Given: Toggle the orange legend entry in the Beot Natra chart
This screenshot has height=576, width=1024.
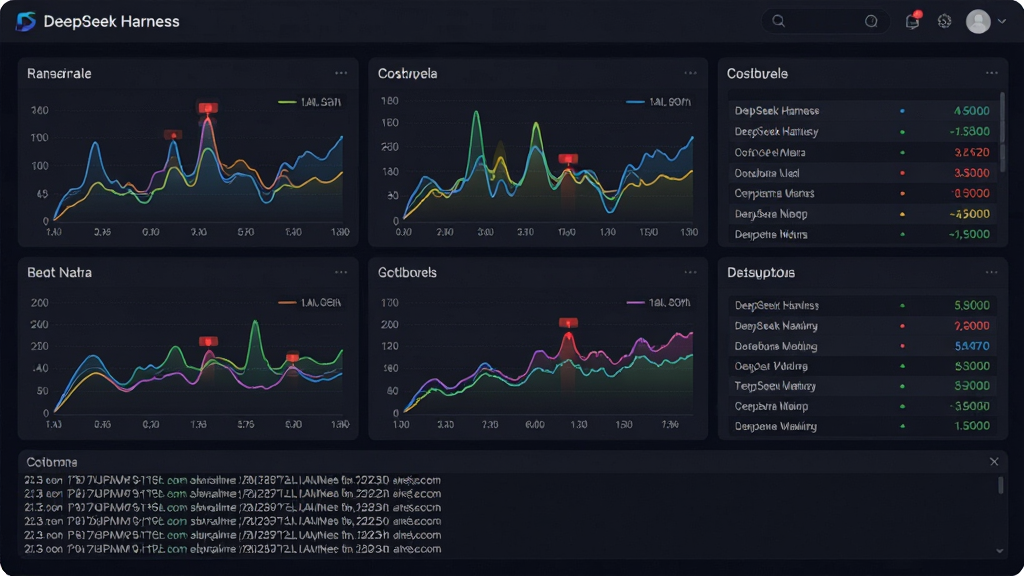Looking at the screenshot, I should [310, 302].
